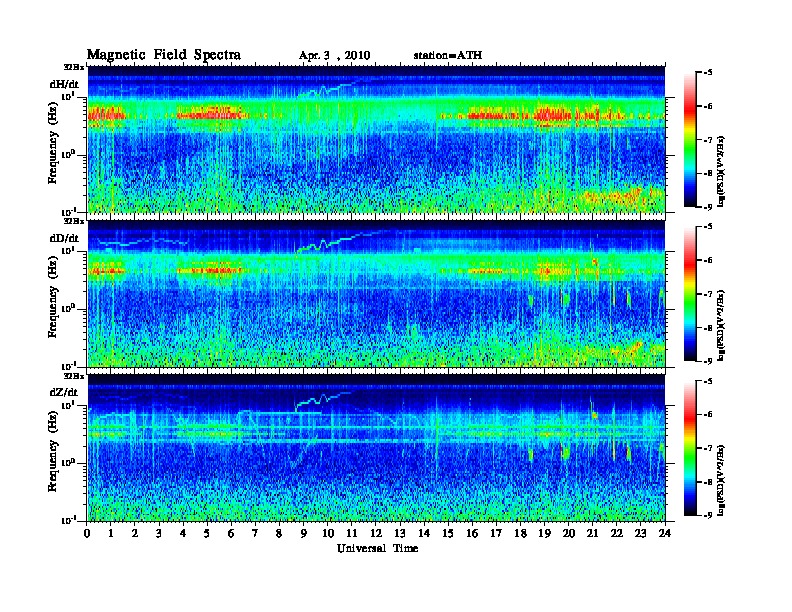Select the dH/dt panel label
The height and width of the screenshot is (612, 792).
pos(64,84)
